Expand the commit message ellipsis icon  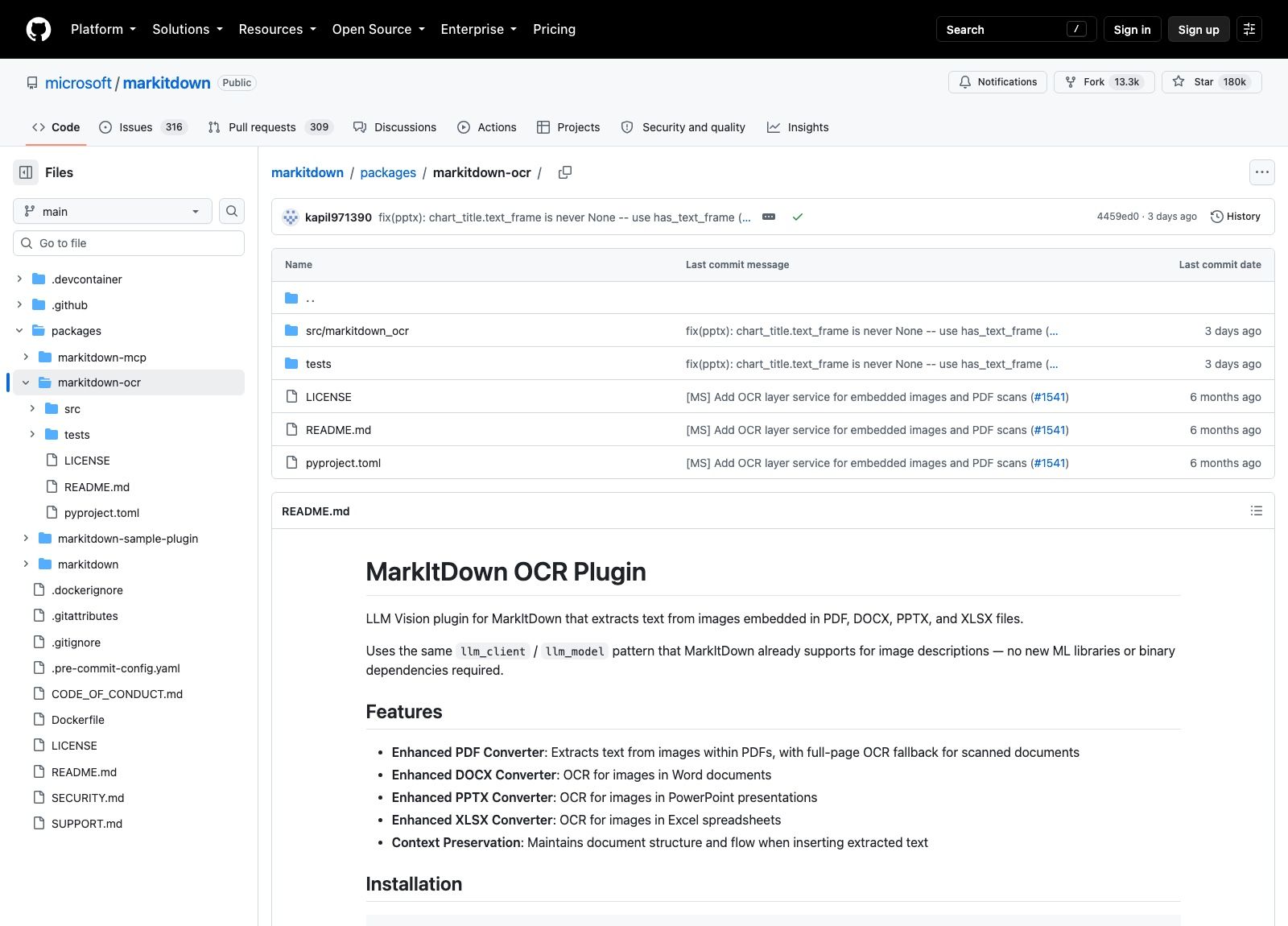[769, 217]
